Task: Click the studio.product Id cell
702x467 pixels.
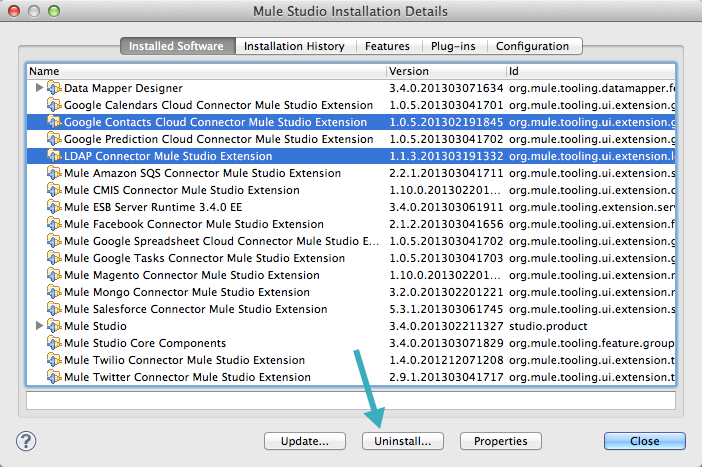Action: (548, 326)
